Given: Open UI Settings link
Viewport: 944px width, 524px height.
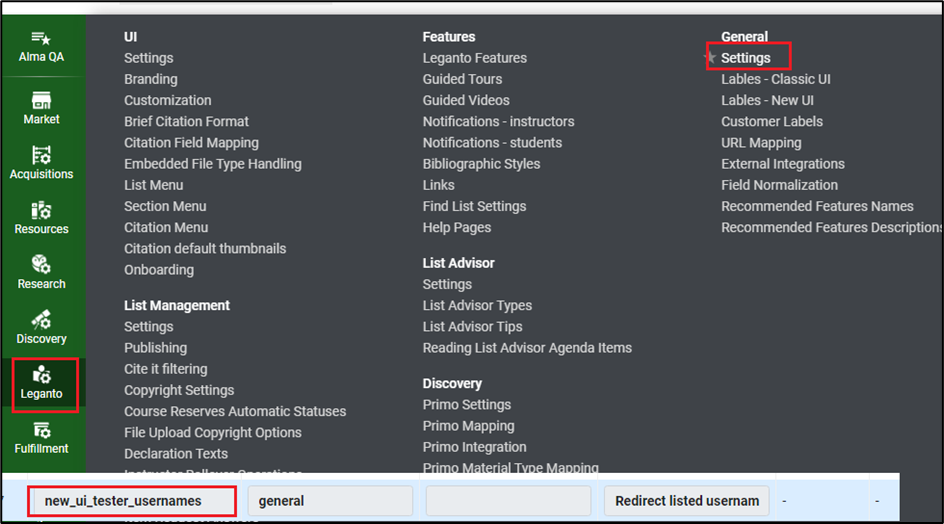Looking at the screenshot, I should point(149,58).
